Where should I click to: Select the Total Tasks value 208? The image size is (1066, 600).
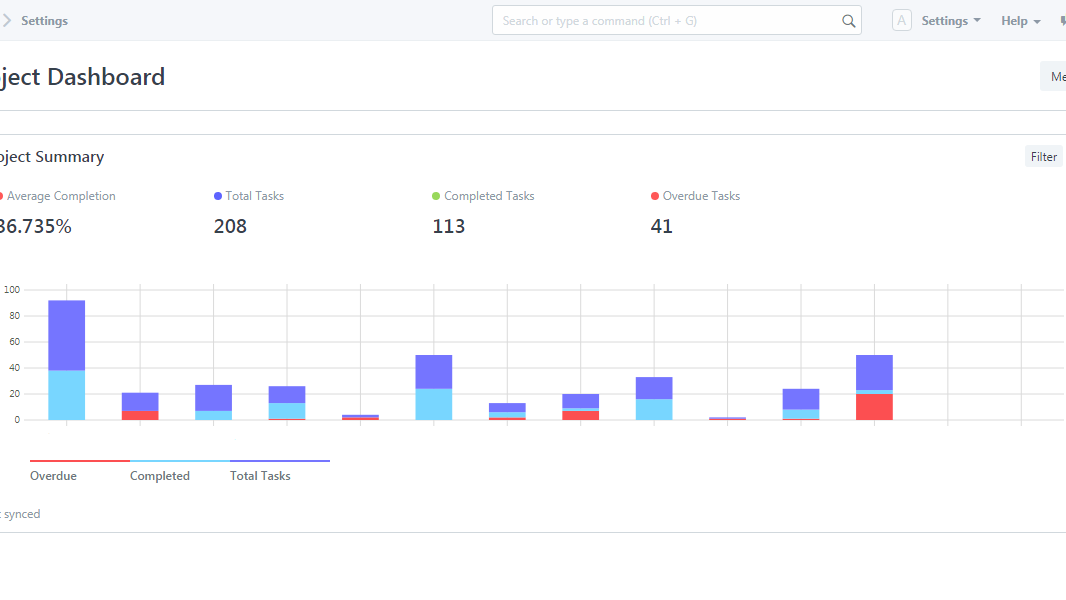pyautogui.click(x=230, y=227)
